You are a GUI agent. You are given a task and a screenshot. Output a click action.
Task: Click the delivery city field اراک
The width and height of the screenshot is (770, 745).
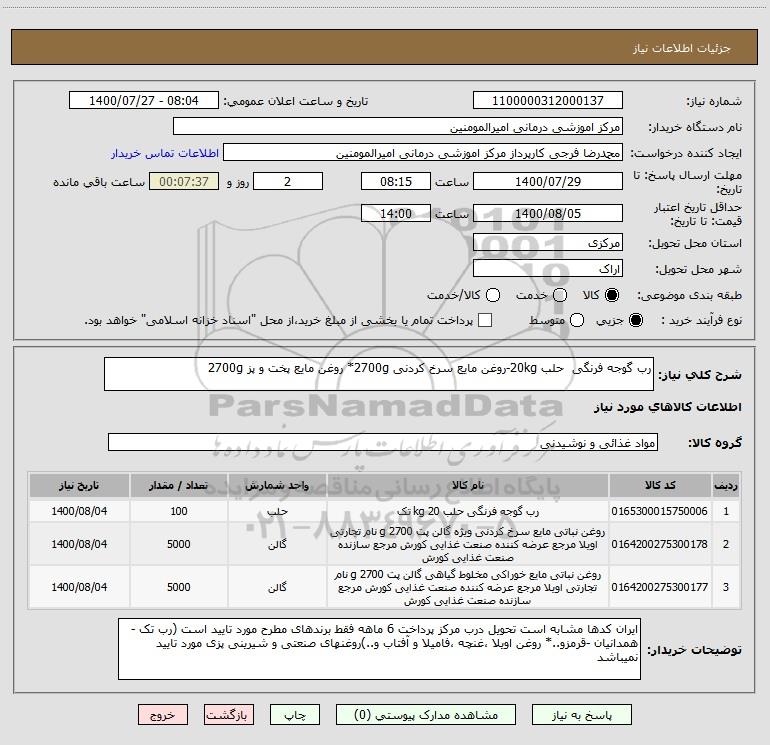pyautogui.click(x=548, y=268)
